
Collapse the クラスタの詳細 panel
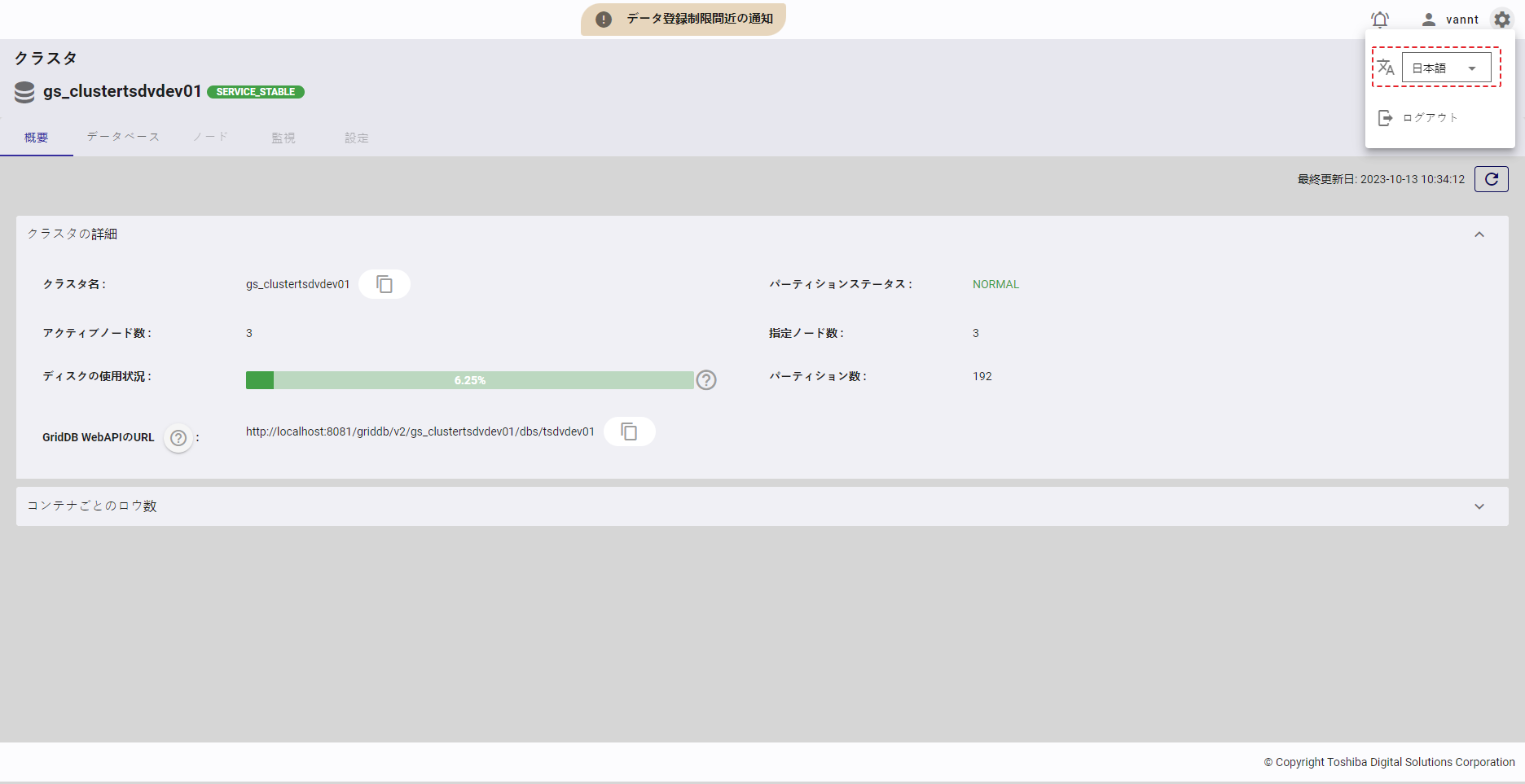pos(1479,234)
